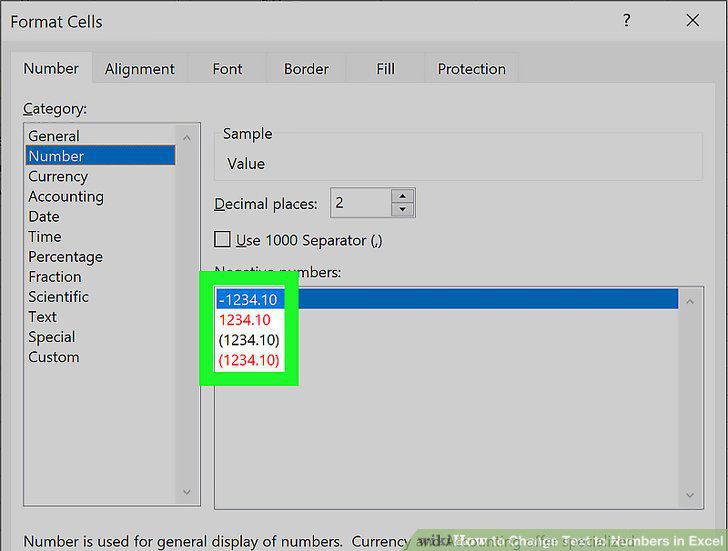Open the Font tab
Viewport: 728px width, 551px height.
(x=227, y=69)
